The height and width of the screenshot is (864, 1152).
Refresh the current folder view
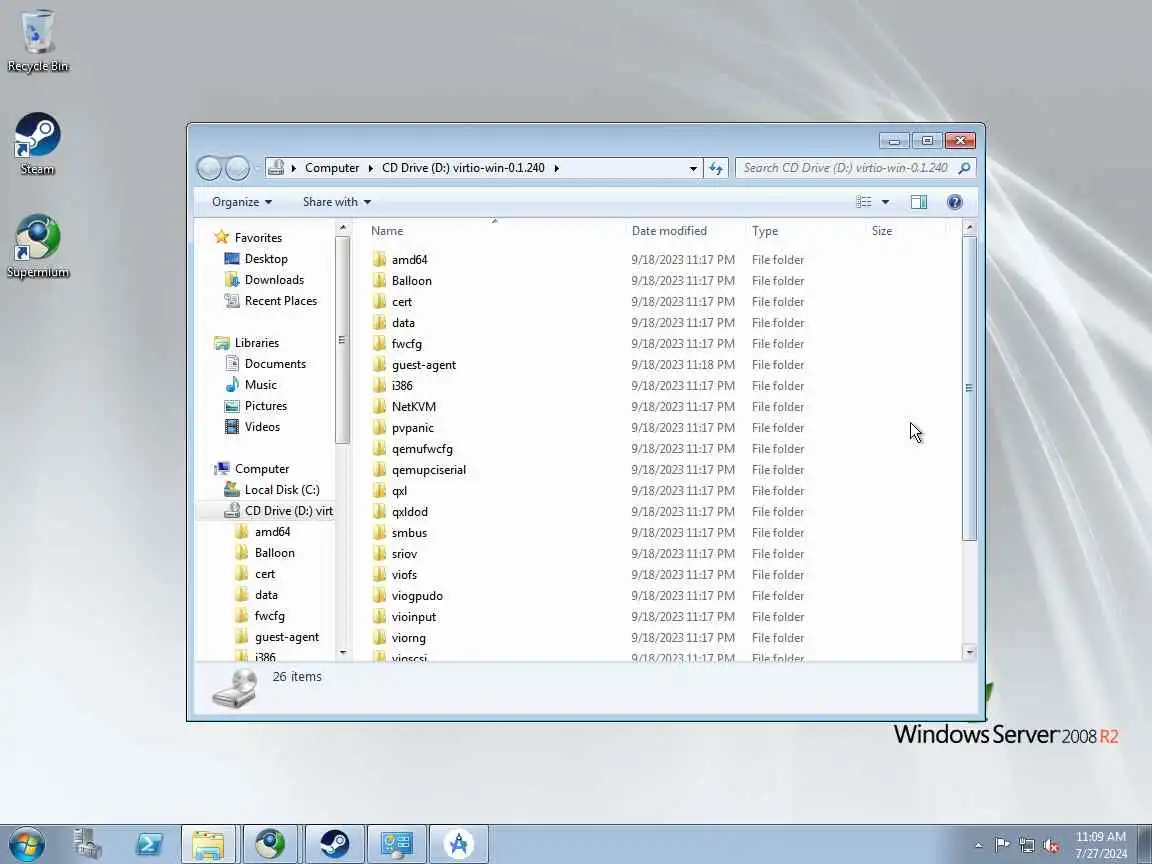pos(716,168)
